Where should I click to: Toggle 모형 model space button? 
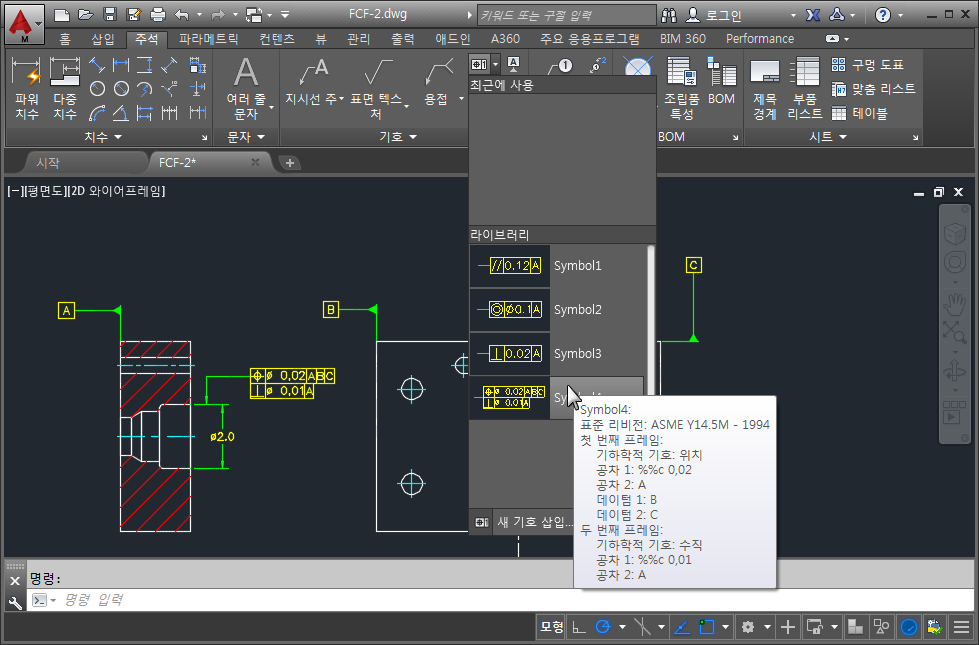[551, 626]
